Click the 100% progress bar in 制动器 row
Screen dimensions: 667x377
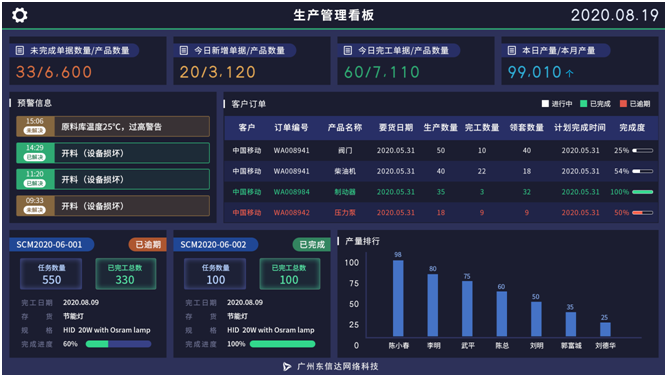[x=643, y=192]
